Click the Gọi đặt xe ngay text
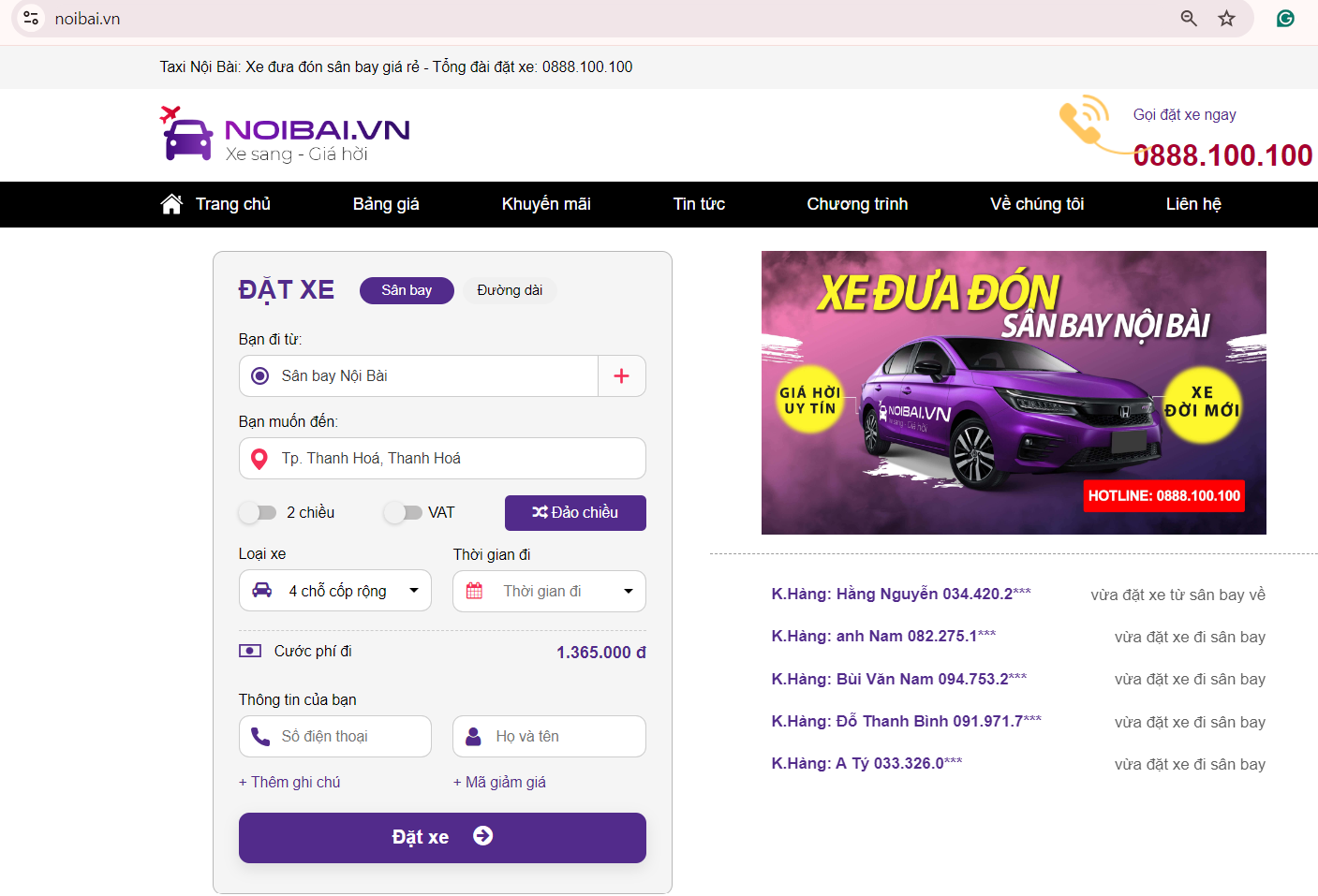Image resolution: width=1318 pixels, height=896 pixels. click(x=1185, y=114)
